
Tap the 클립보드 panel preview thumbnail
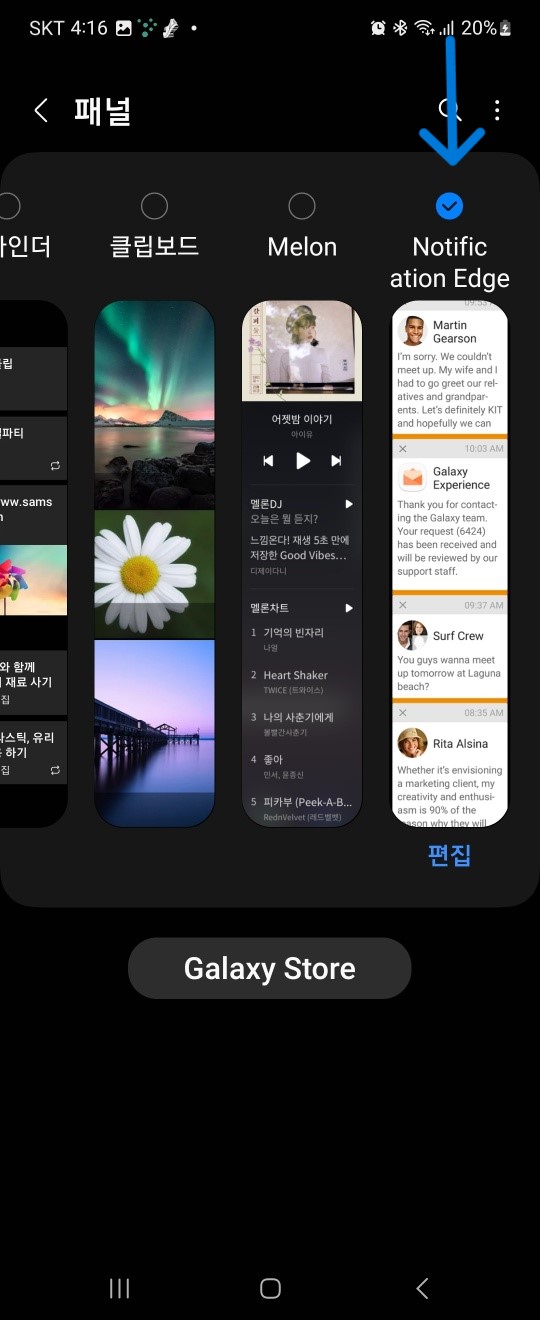pyautogui.click(x=154, y=564)
